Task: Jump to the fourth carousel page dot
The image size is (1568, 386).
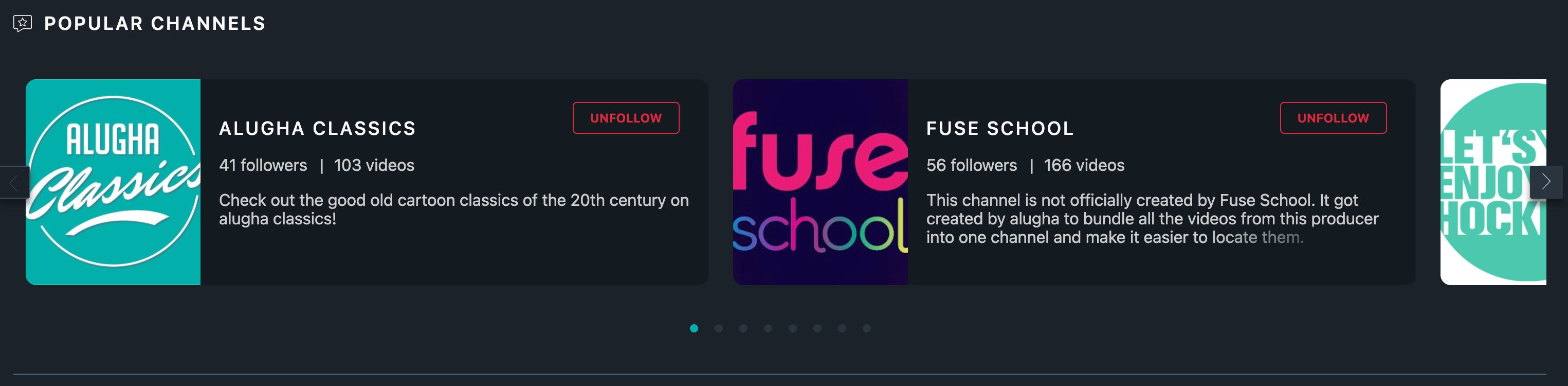Action: click(768, 328)
